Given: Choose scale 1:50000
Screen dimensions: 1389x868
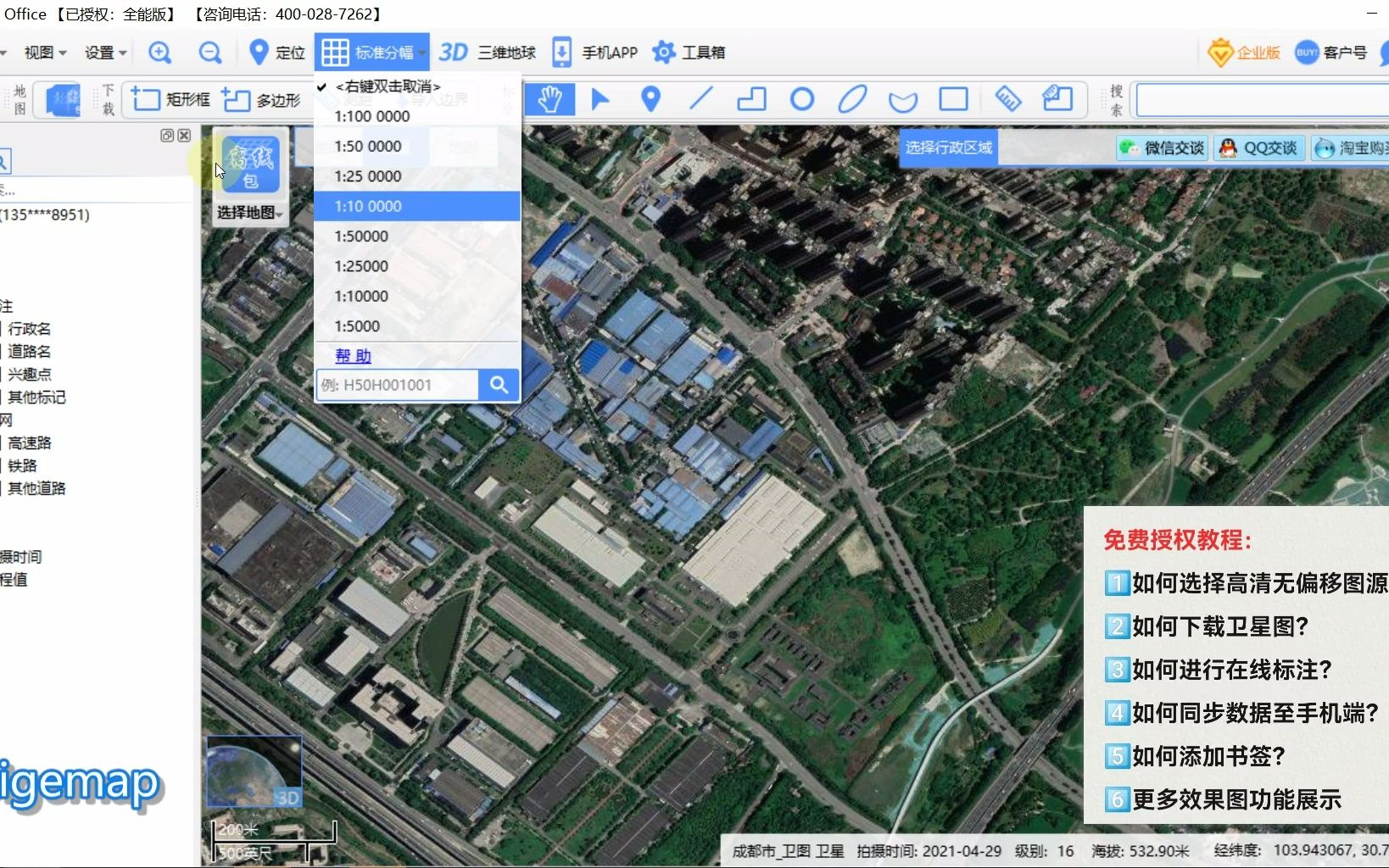Looking at the screenshot, I should click(416, 236).
